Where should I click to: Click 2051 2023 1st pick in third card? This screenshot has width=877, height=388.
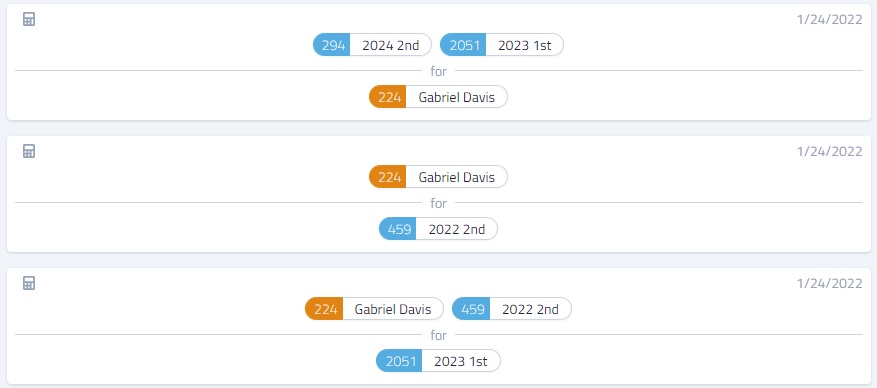coord(438,361)
